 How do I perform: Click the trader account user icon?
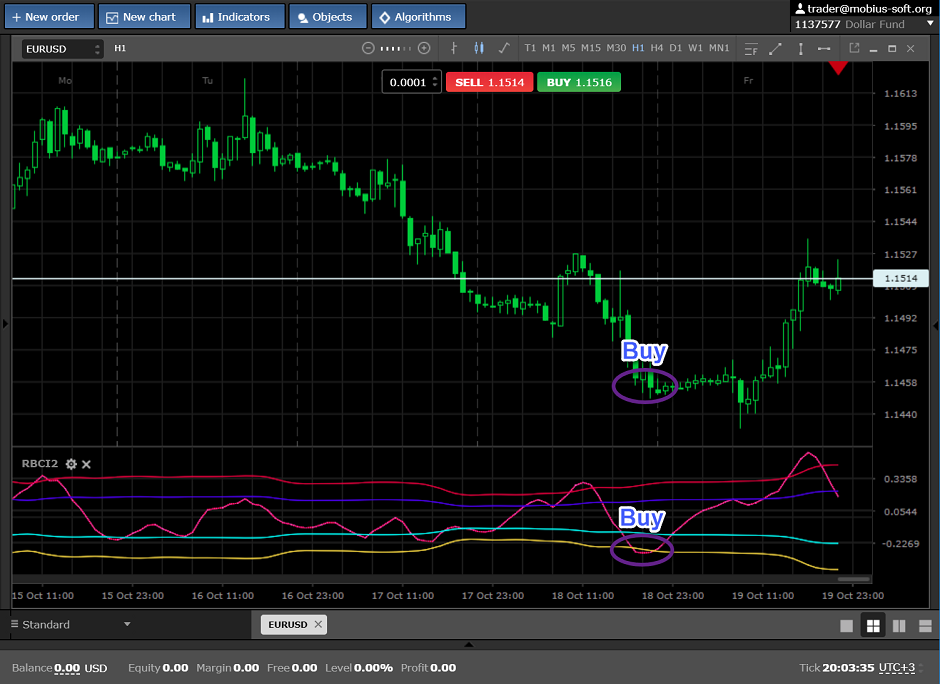coord(800,8)
